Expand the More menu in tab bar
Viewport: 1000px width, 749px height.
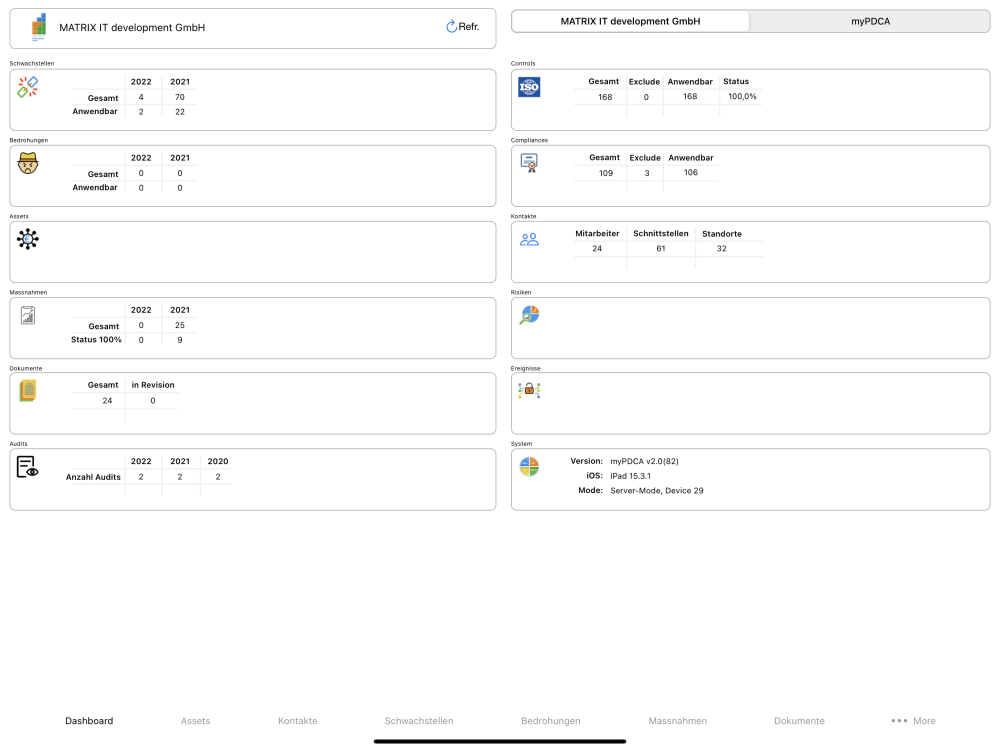tap(913, 721)
